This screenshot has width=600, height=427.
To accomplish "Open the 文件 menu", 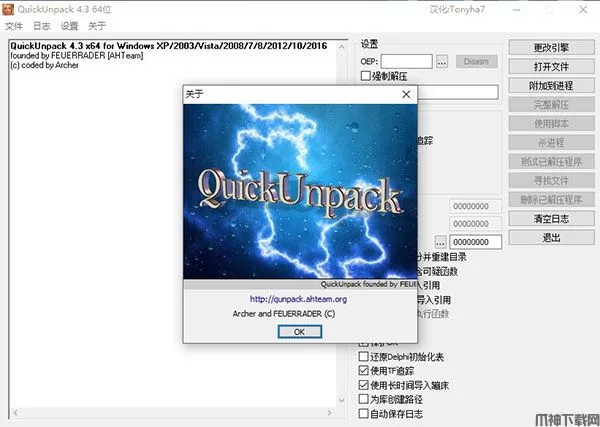I will 14,26.
